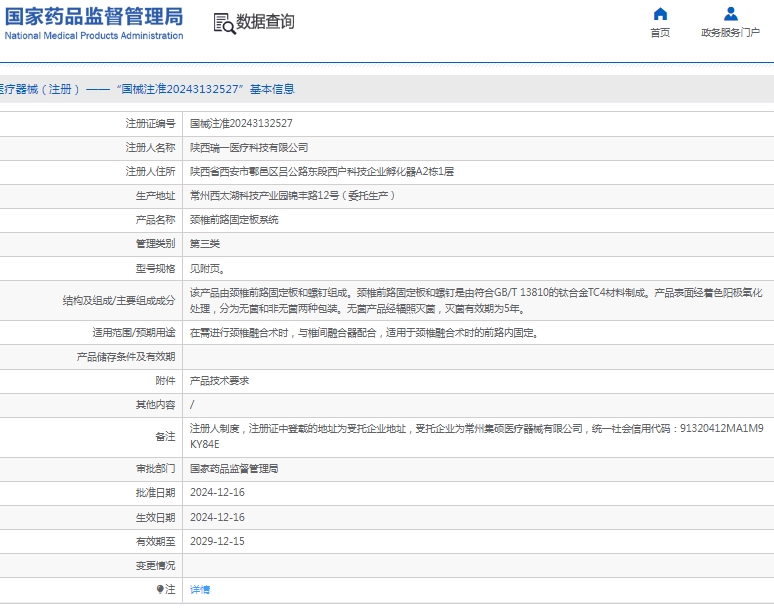The width and height of the screenshot is (774, 609).
Task: Click the home icon above 首页
Action: [x=660, y=14]
